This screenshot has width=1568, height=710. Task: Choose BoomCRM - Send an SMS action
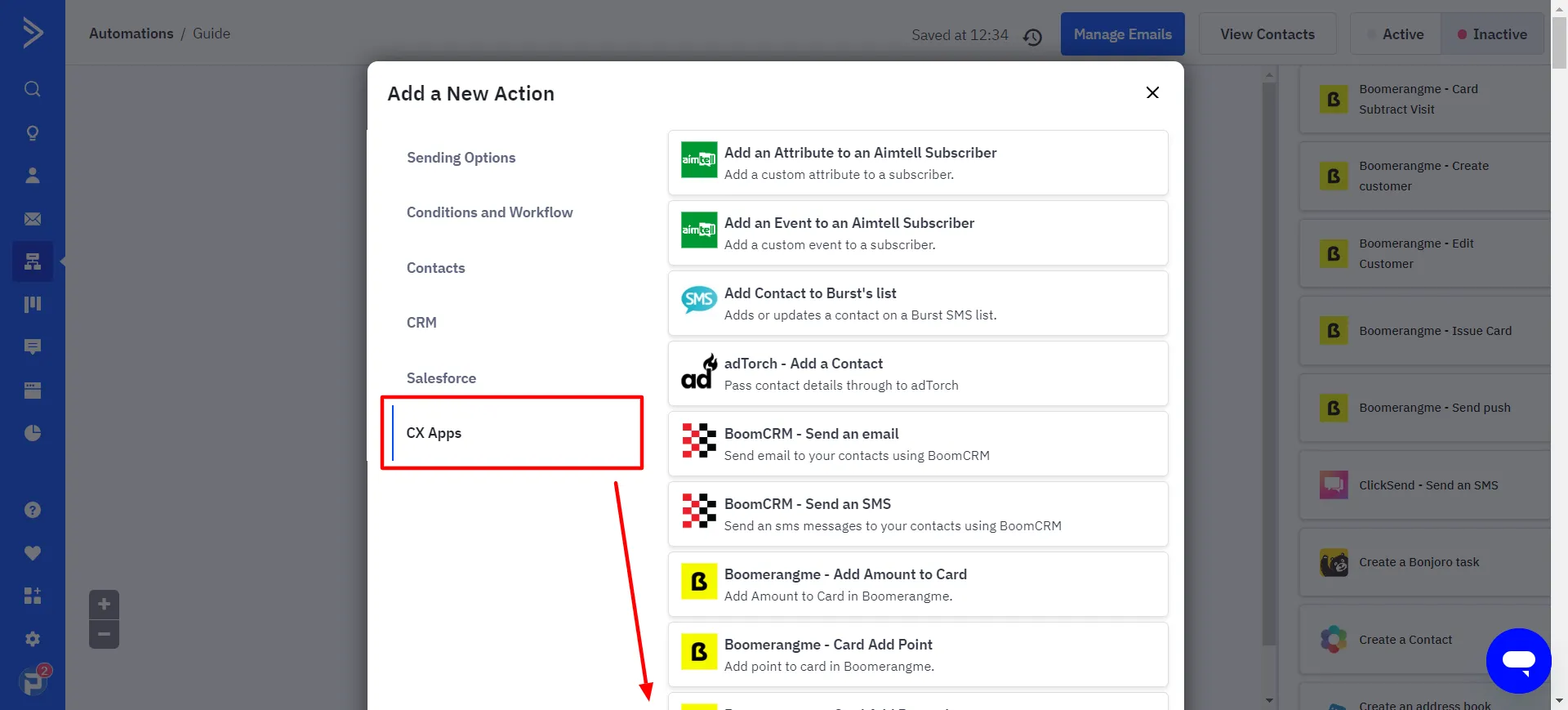pyautogui.click(x=918, y=514)
